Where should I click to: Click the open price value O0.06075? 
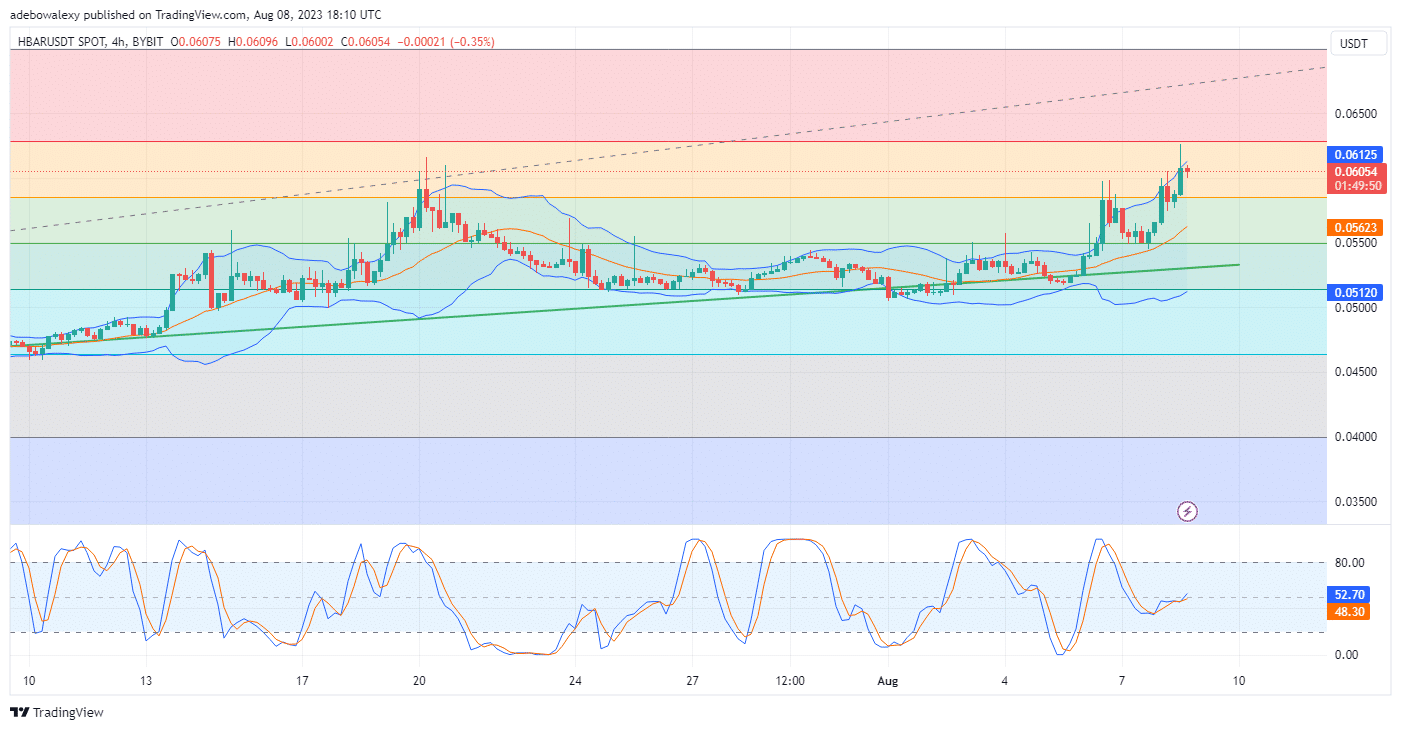(x=196, y=42)
